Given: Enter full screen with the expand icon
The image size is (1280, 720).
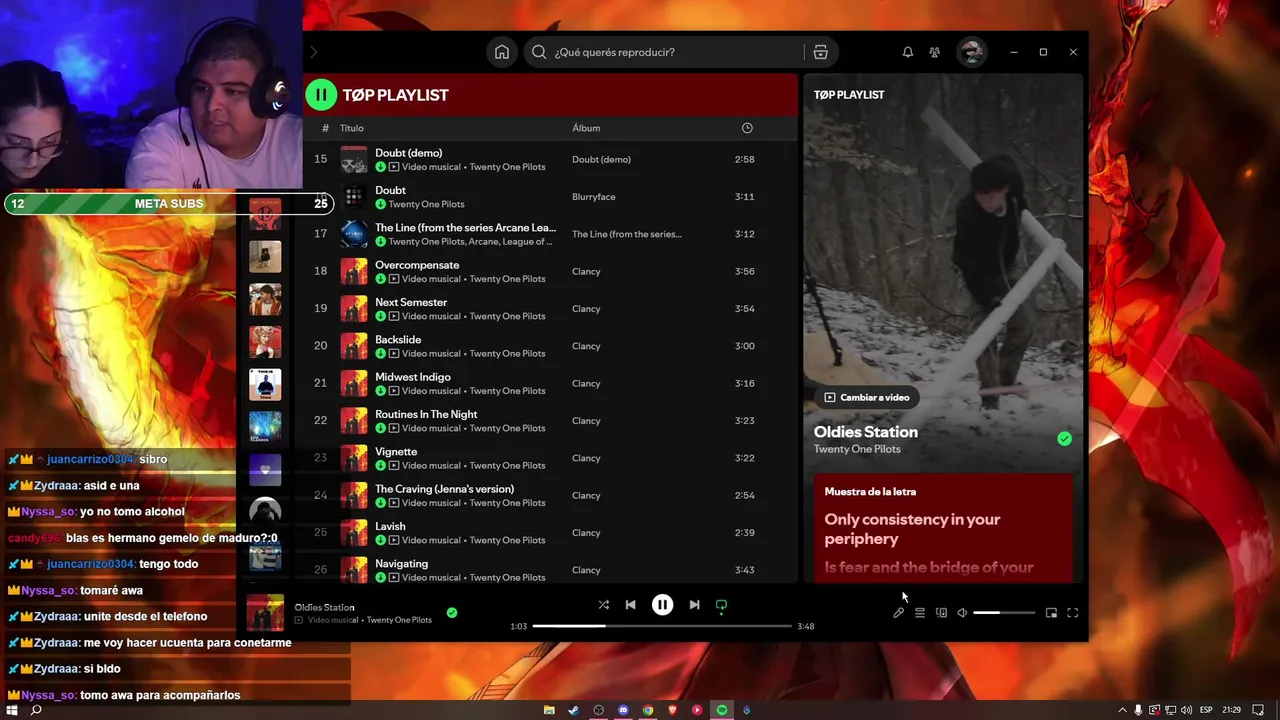Looking at the screenshot, I should pos(1073,613).
